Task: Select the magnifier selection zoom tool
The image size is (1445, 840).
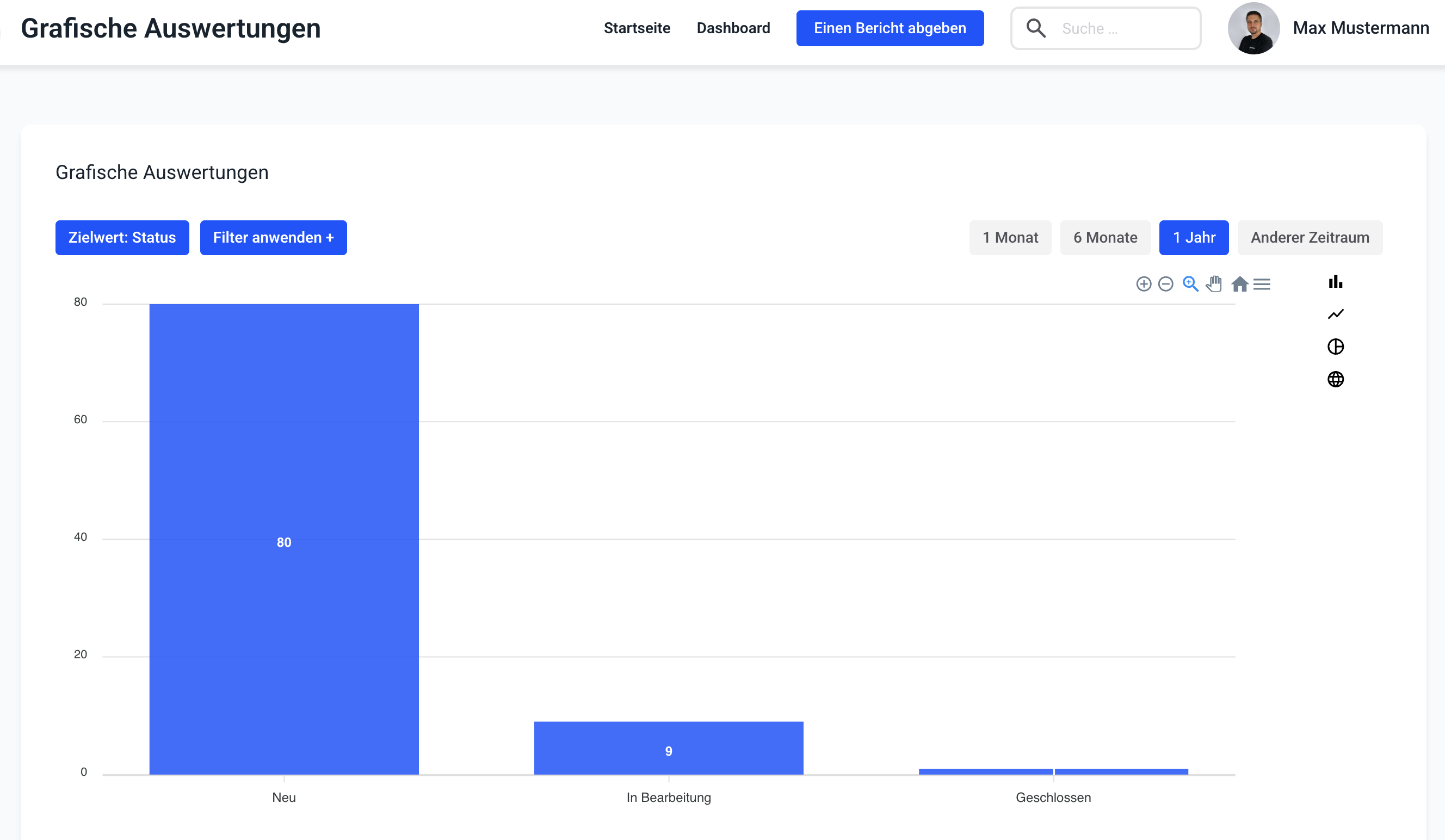Action: pos(1190,284)
